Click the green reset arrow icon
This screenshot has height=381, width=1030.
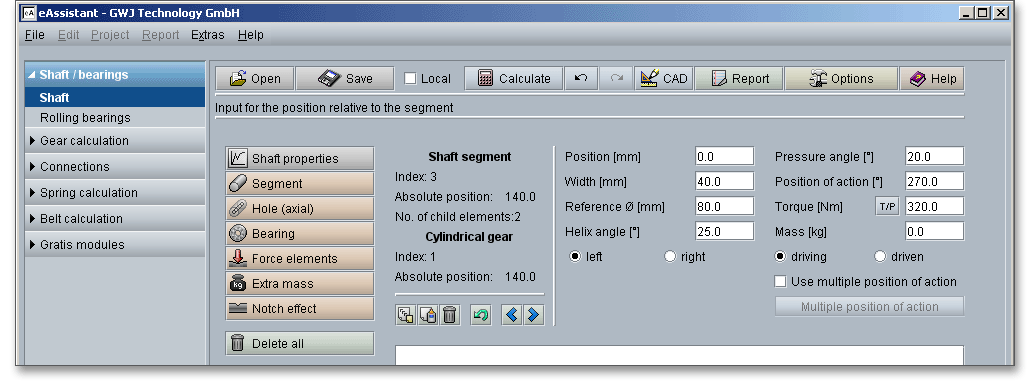pos(481,315)
